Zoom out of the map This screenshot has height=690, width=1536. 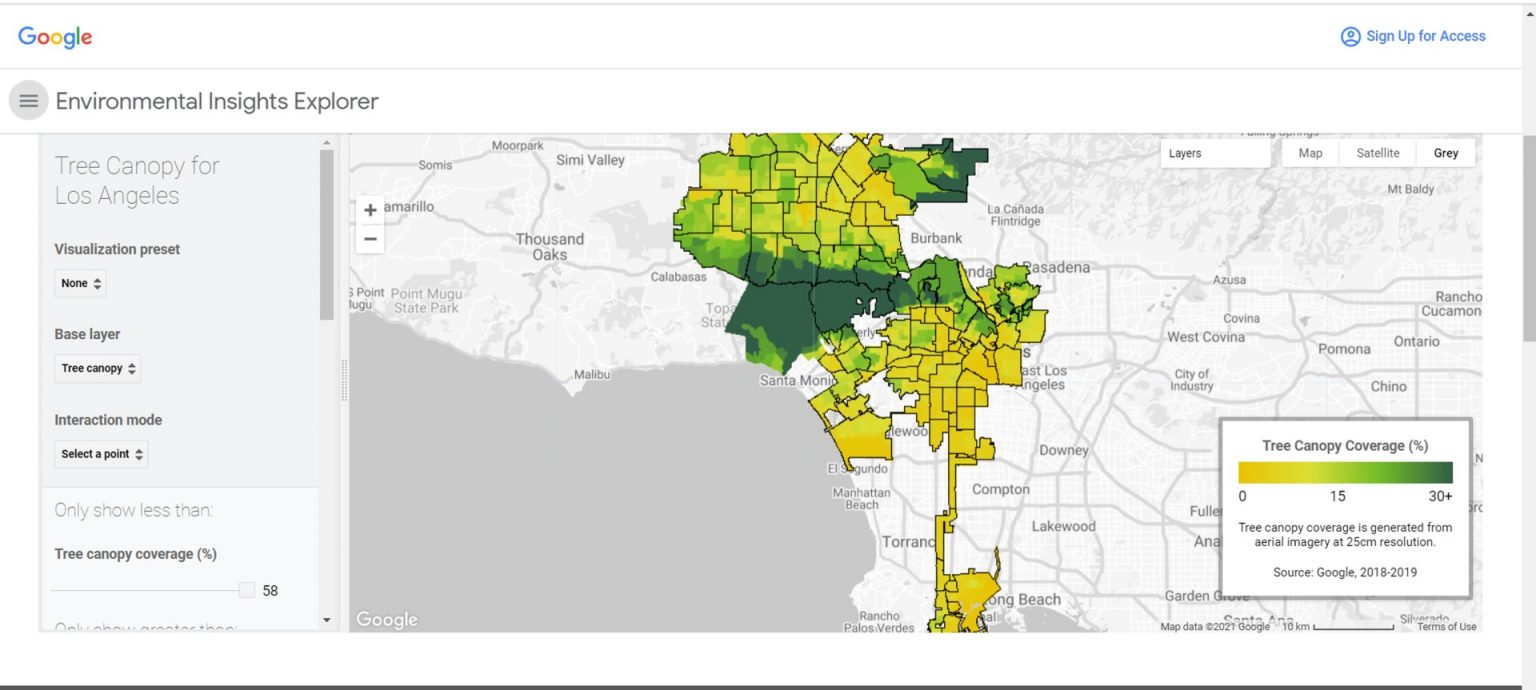(370, 239)
